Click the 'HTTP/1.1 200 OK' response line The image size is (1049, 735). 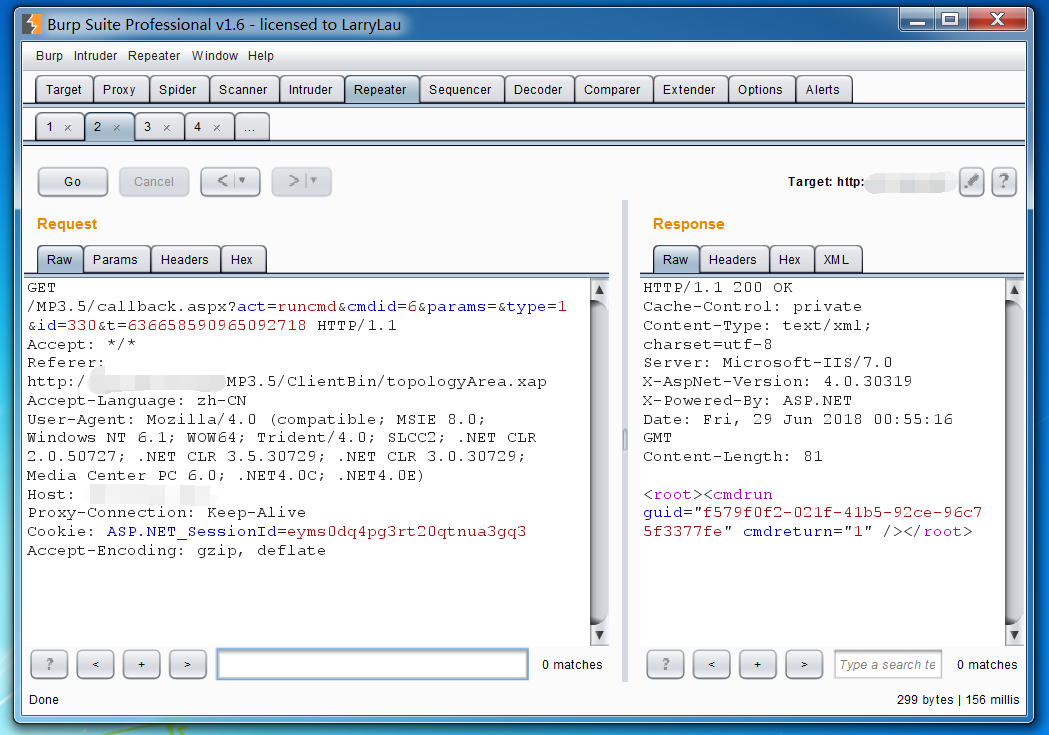(x=718, y=288)
